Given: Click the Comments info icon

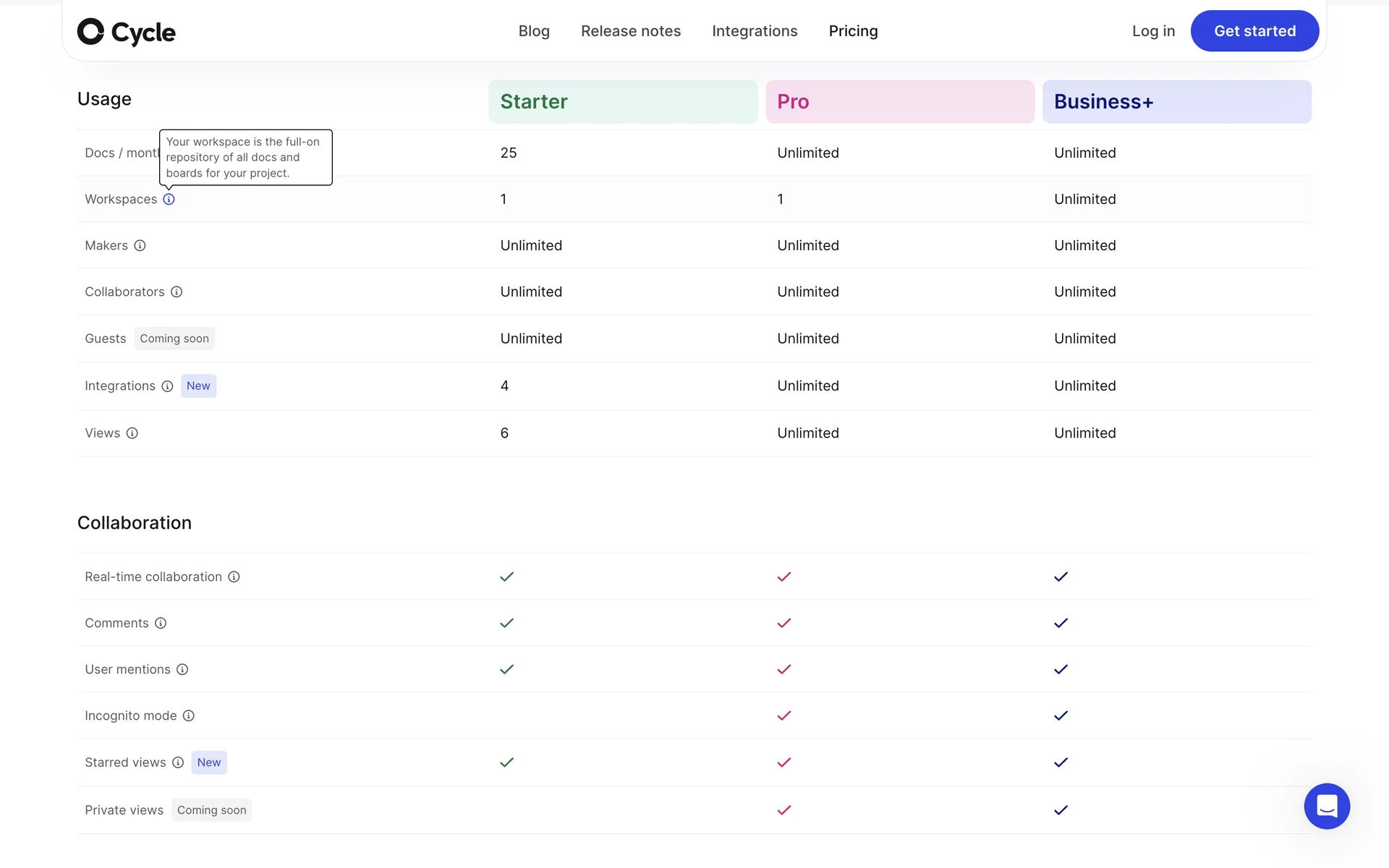Looking at the screenshot, I should (161, 623).
